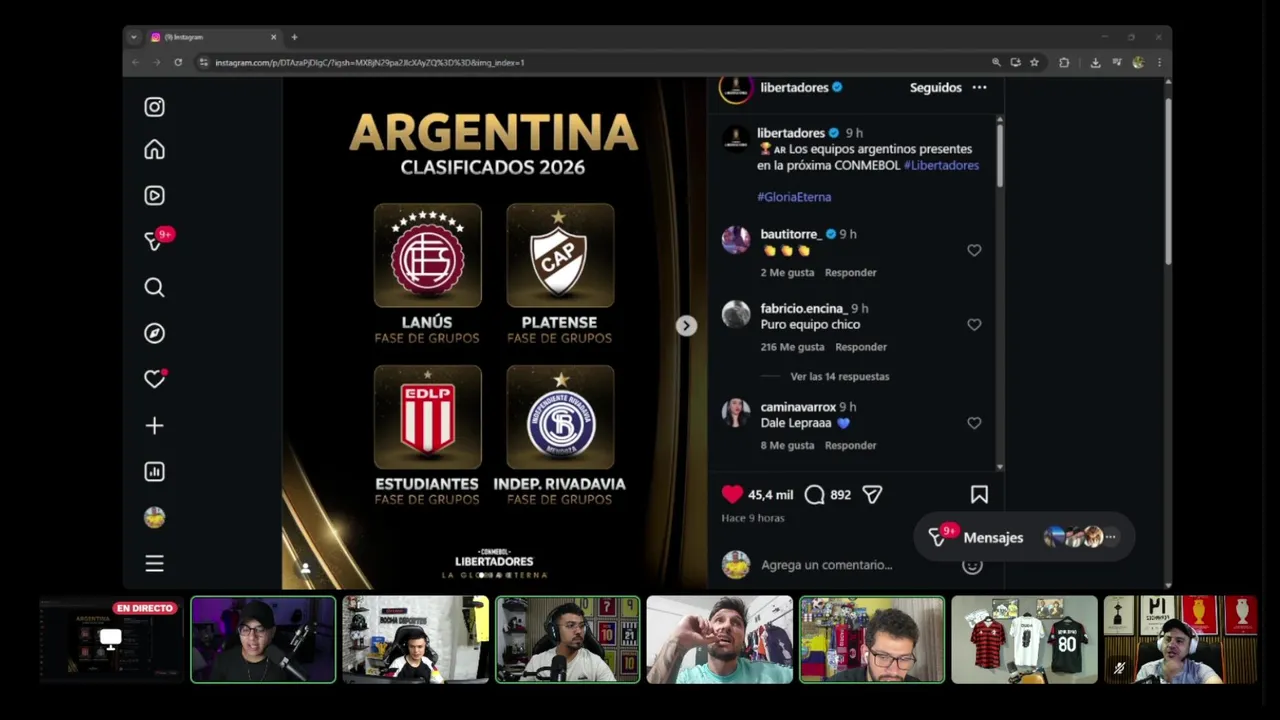
Task: Click the instagram.com address bar
Action: tap(590, 62)
